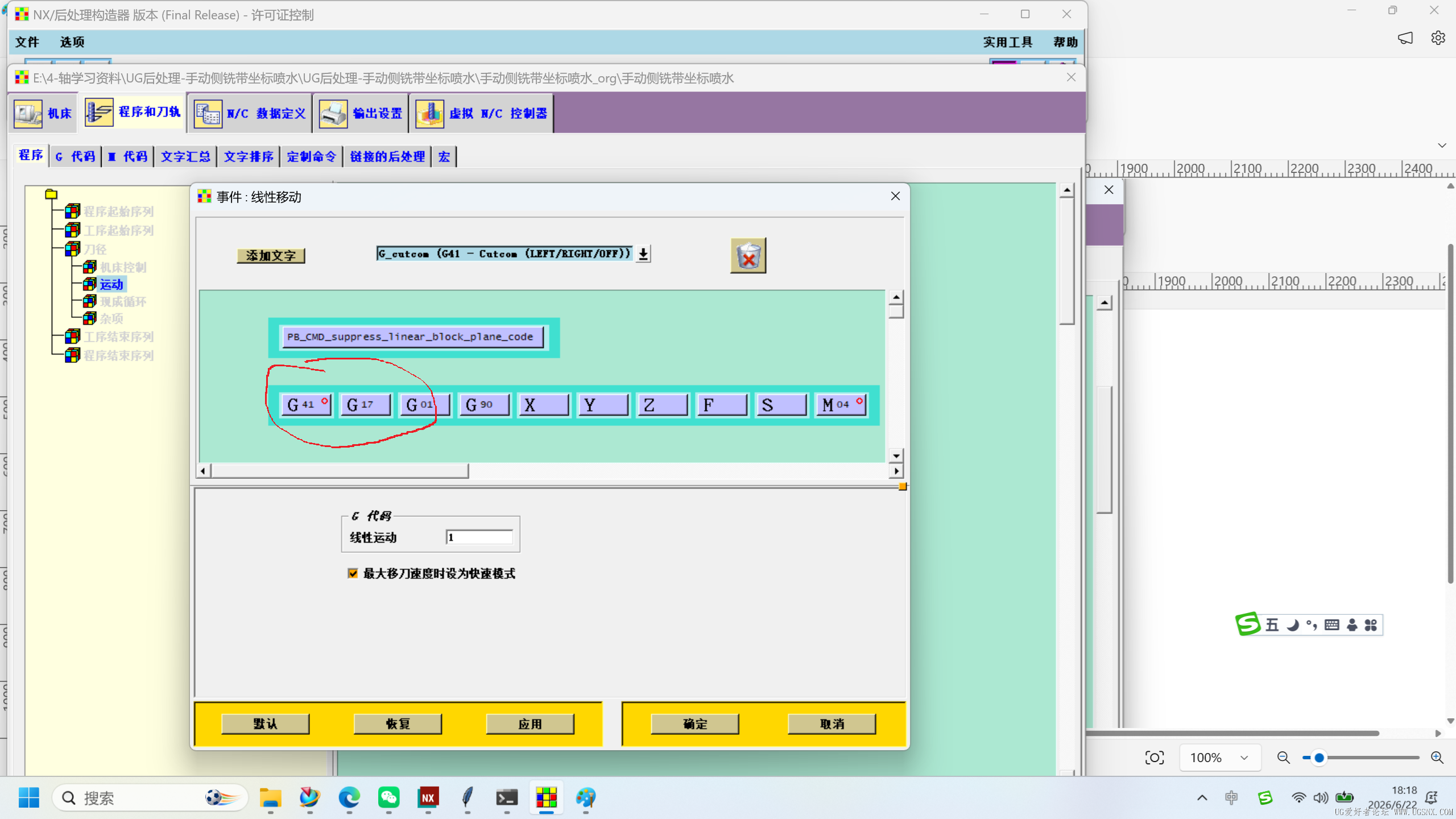Select the 定制命令 sub-tab
This screenshot has width=1456, height=819.
coord(311,156)
